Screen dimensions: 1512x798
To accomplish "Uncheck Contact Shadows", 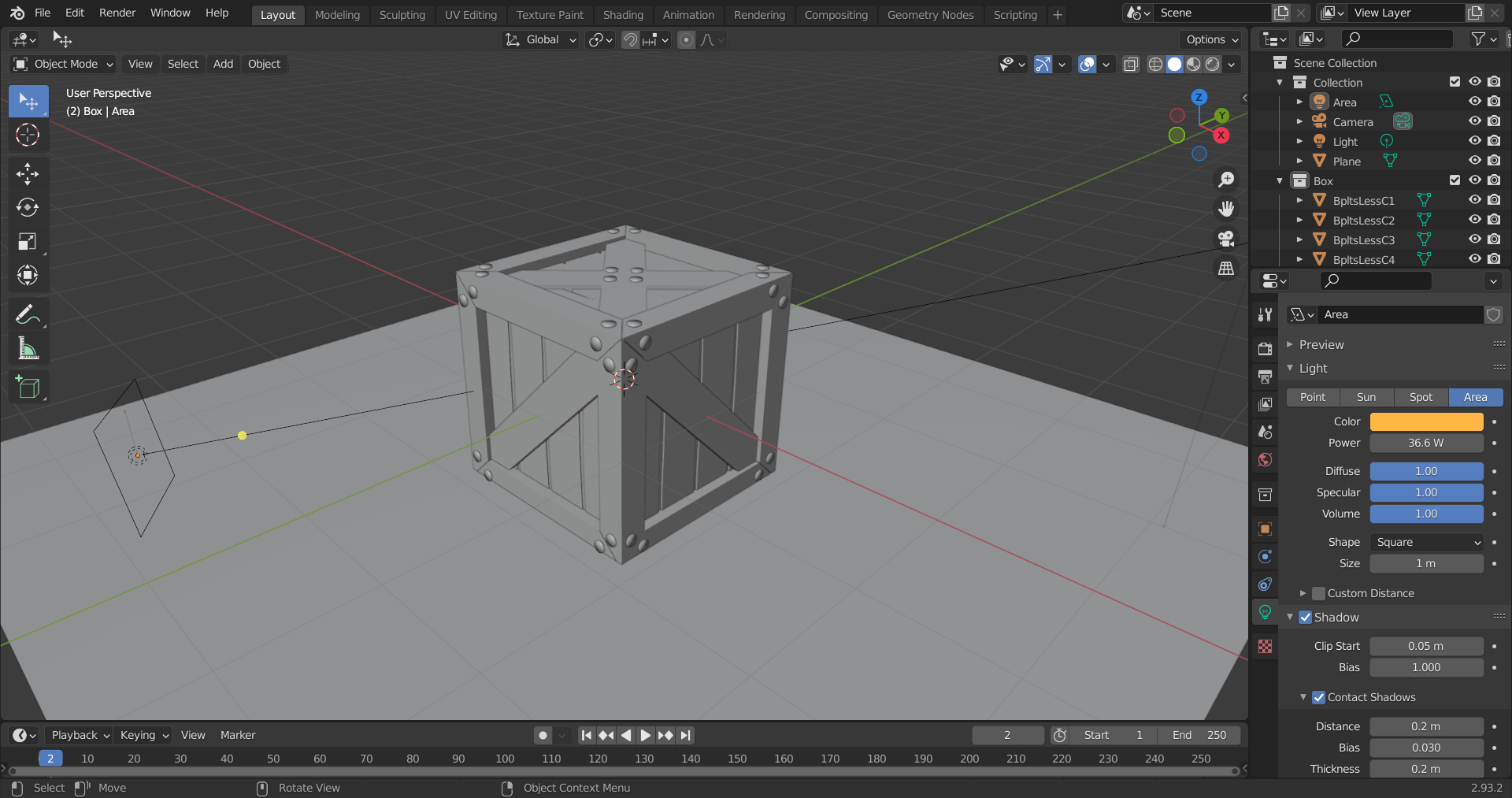I will point(1319,697).
